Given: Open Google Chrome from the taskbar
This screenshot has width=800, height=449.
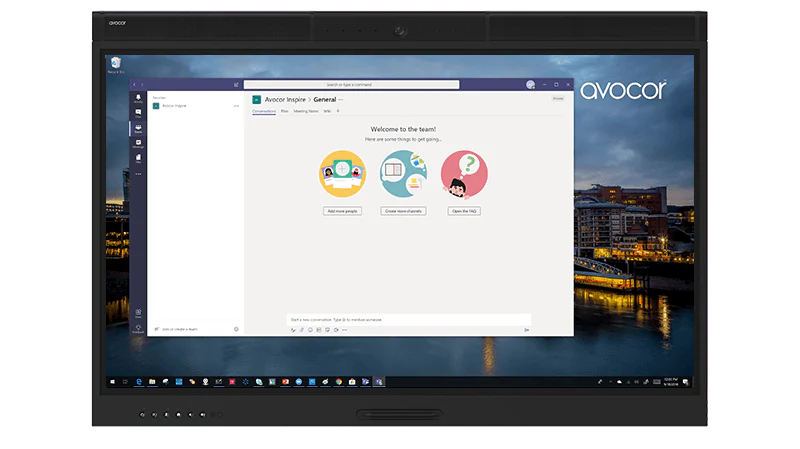Looking at the screenshot, I should click(x=339, y=382).
